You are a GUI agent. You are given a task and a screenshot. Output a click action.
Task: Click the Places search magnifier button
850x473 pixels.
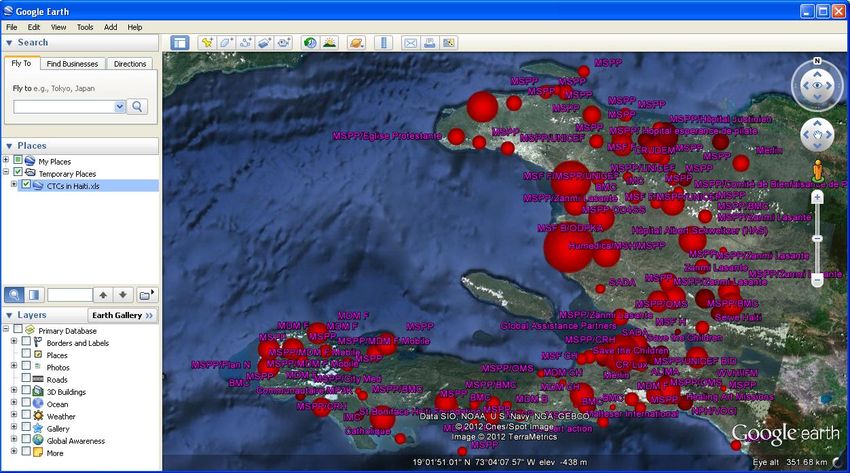(x=14, y=295)
